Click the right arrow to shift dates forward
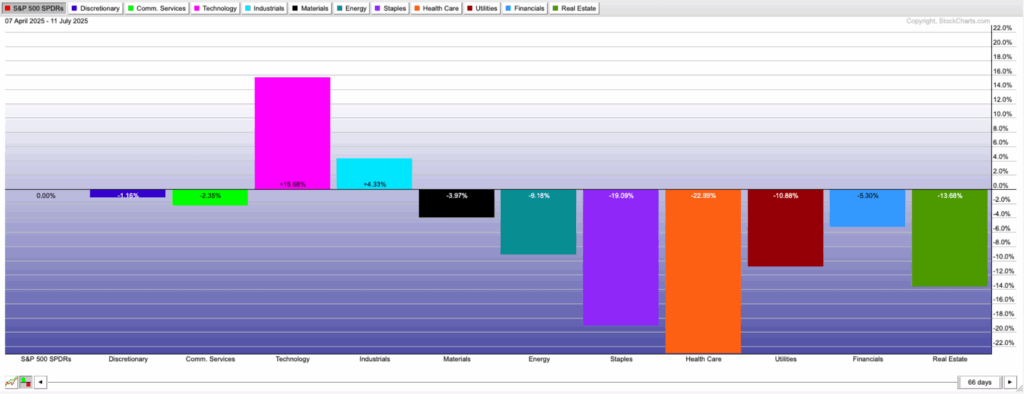The height and width of the screenshot is (394, 1024). [x=1010, y=382]
